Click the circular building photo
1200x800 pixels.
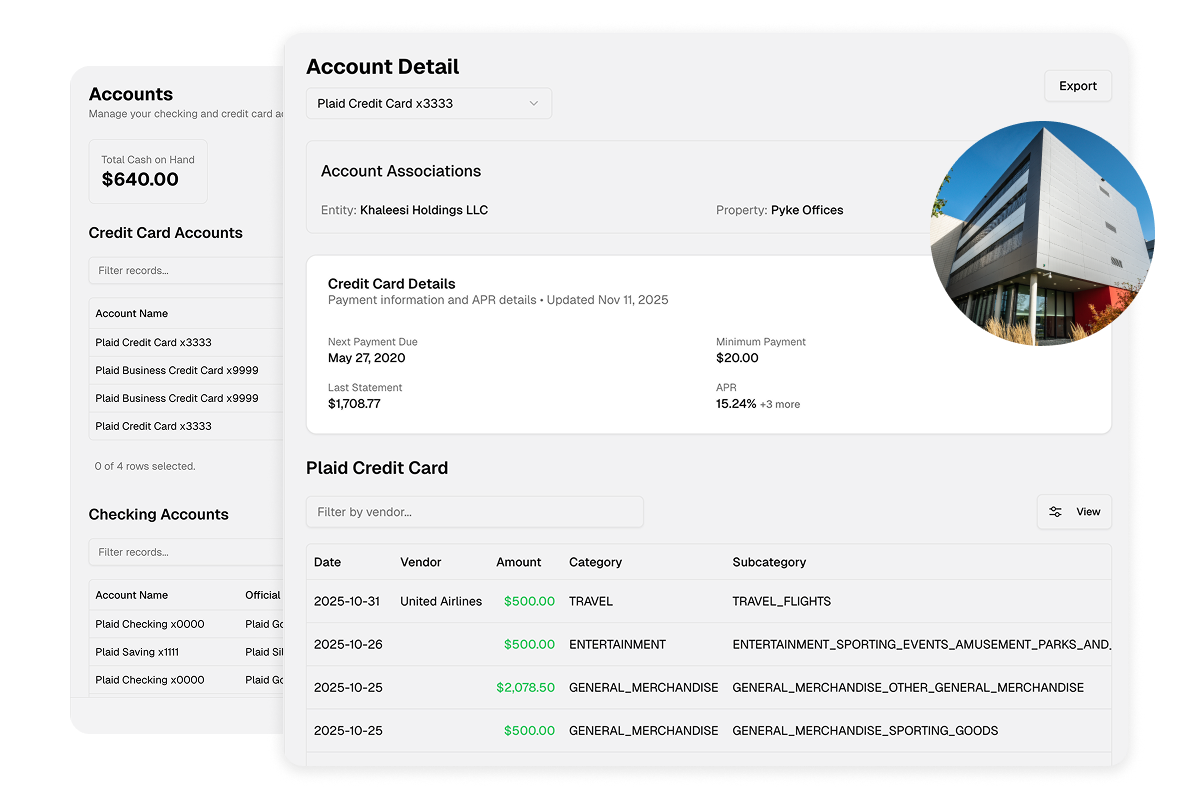click(1042, 233)
